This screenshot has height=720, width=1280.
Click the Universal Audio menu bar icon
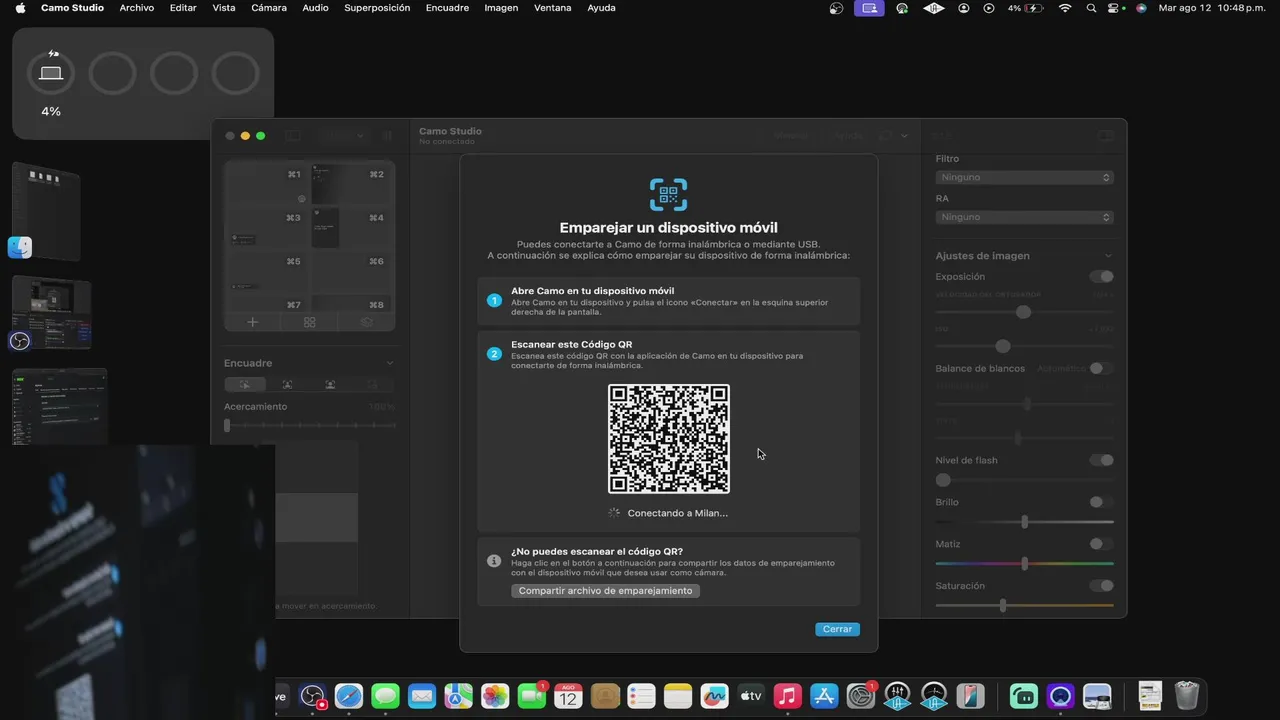(933, 8)
